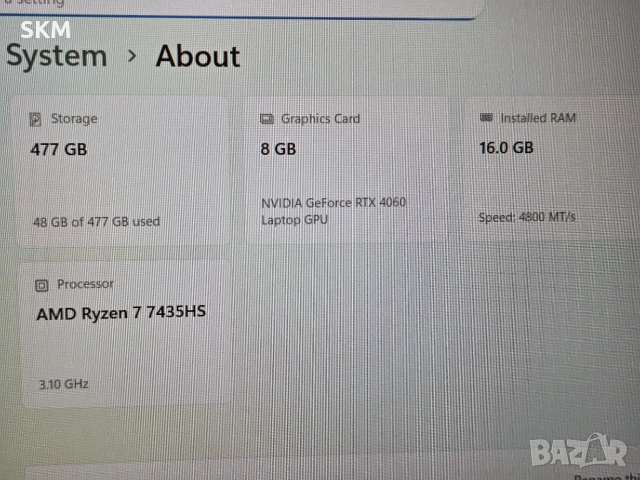Image resolution: width=640 pixels, height=480 pixels.
Task: Click '48 GB of 477 GB used' text
Action: (x=96, y=222)
